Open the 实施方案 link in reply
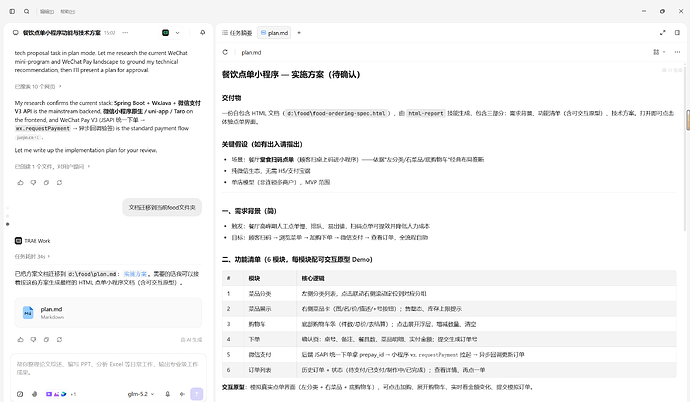 click(x=135, y=274)
